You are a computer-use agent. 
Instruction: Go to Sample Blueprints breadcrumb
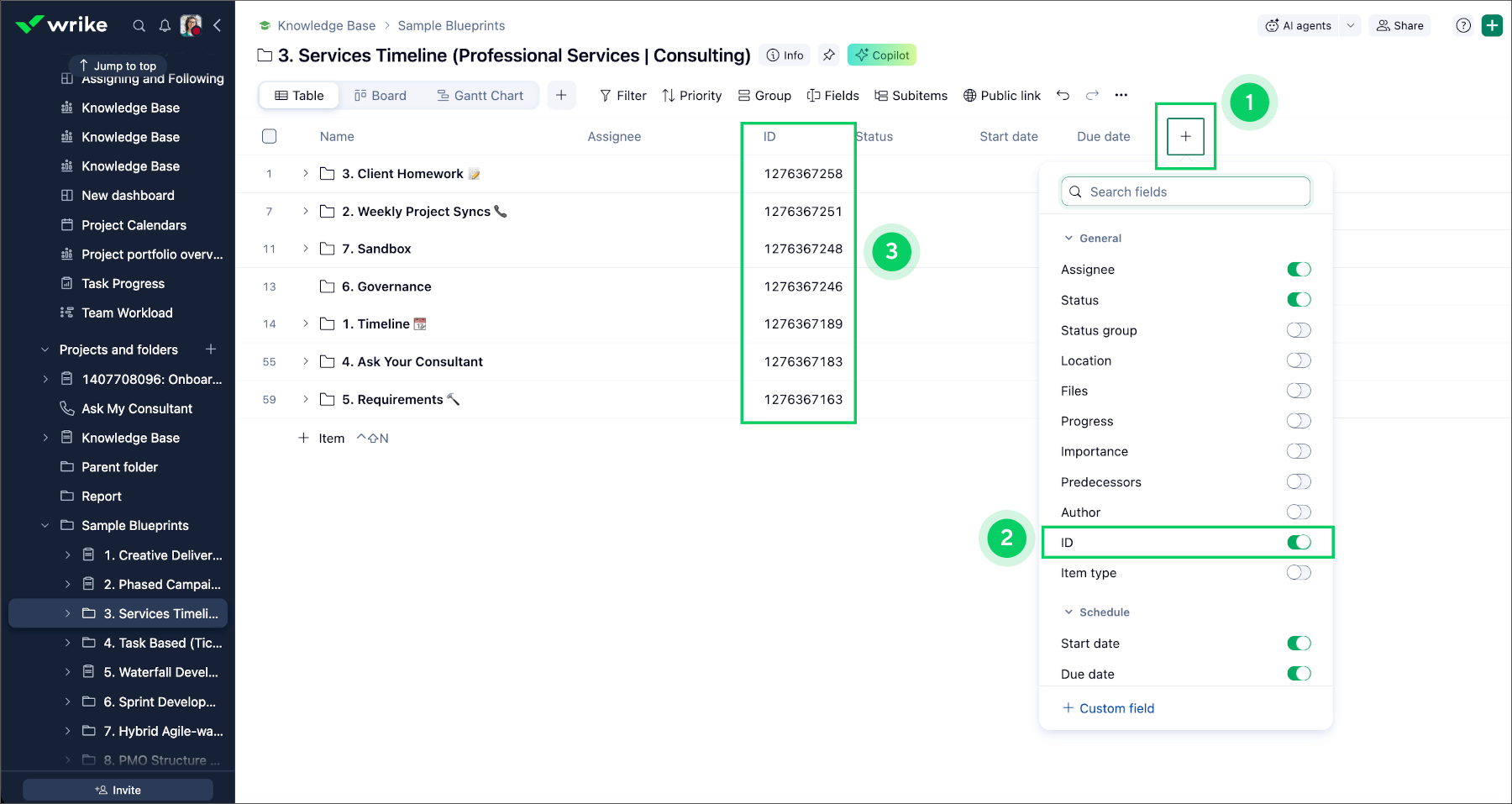(x=451, y=26)
